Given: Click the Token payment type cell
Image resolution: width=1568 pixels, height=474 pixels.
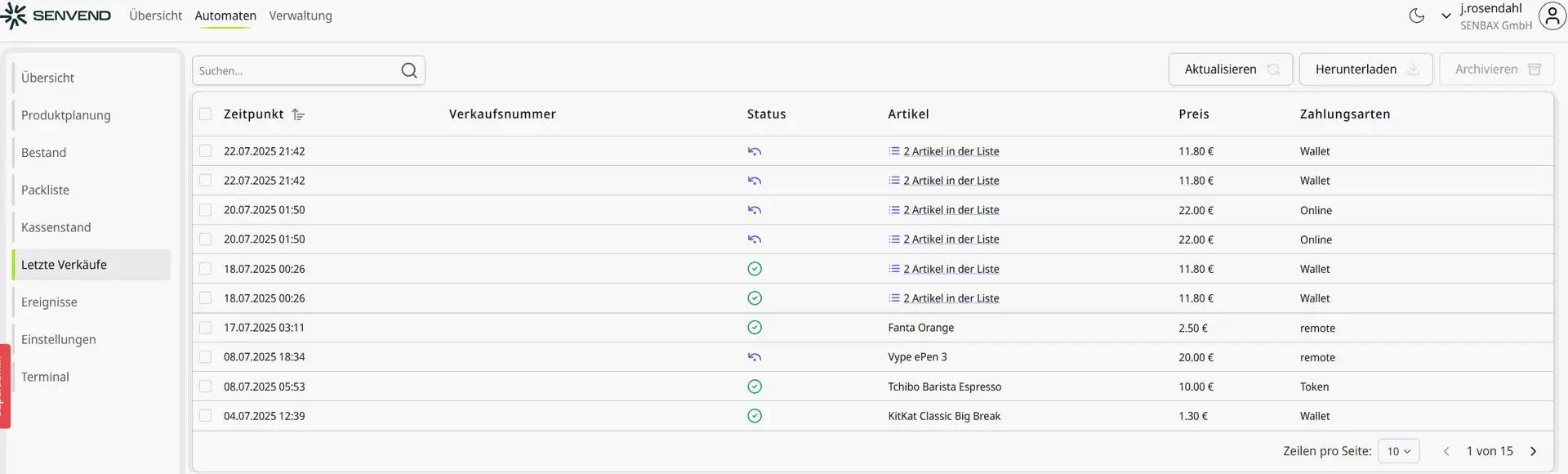Looking at the screenshot, I should click(1314, 387).
